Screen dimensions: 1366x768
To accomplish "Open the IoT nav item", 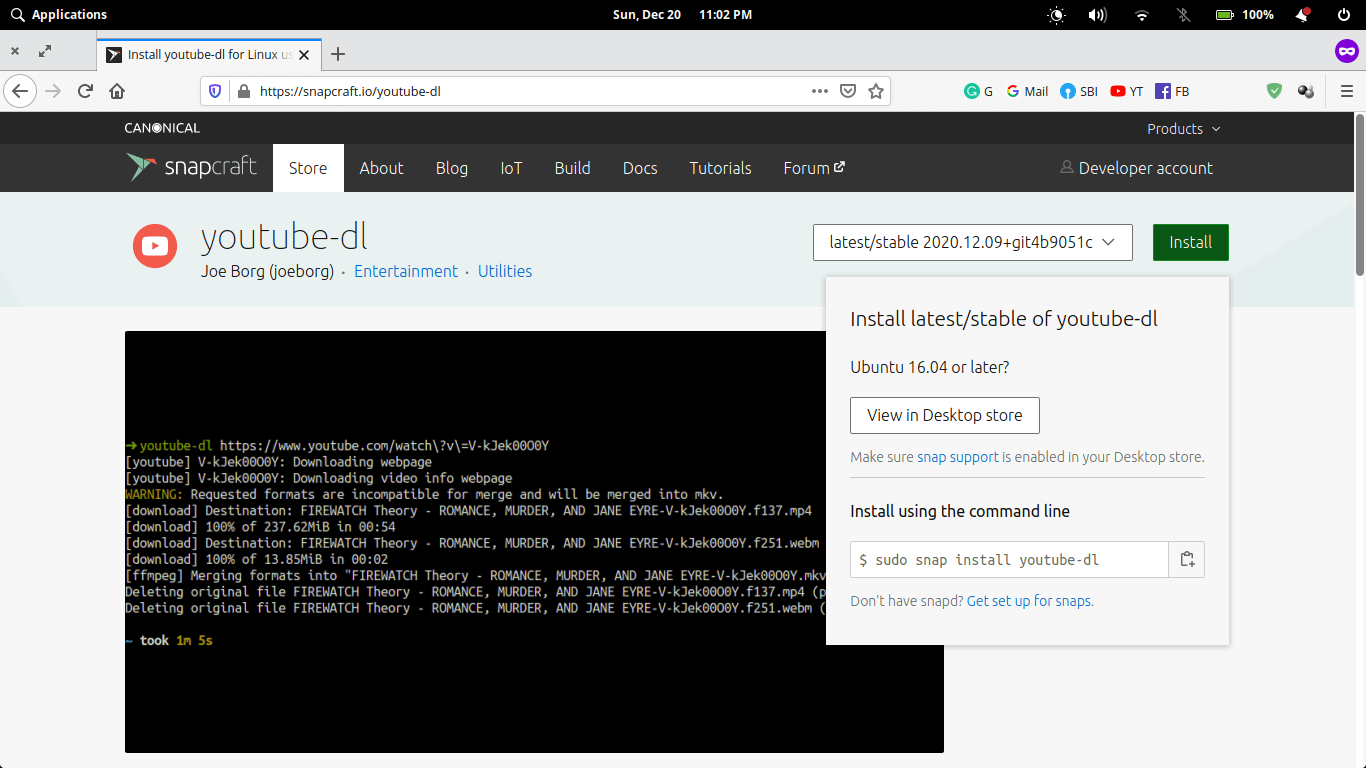I will (511, 168).
